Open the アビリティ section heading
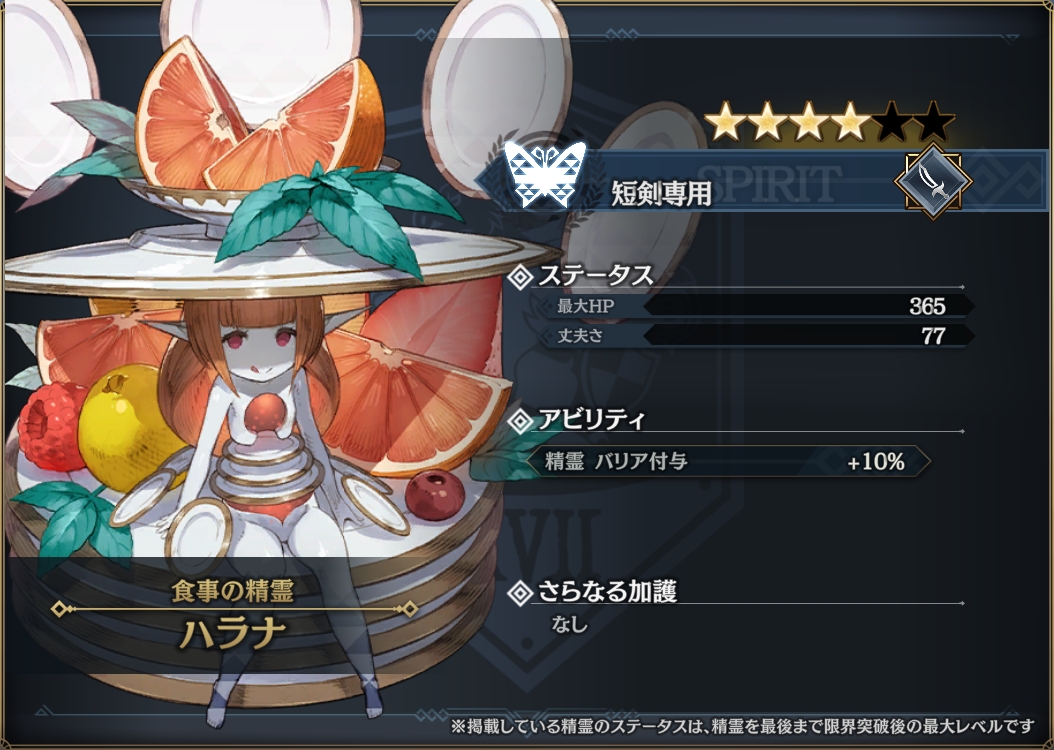This screenshot has width=1054, height=750. pyautogui.click(x=592, y=420)
